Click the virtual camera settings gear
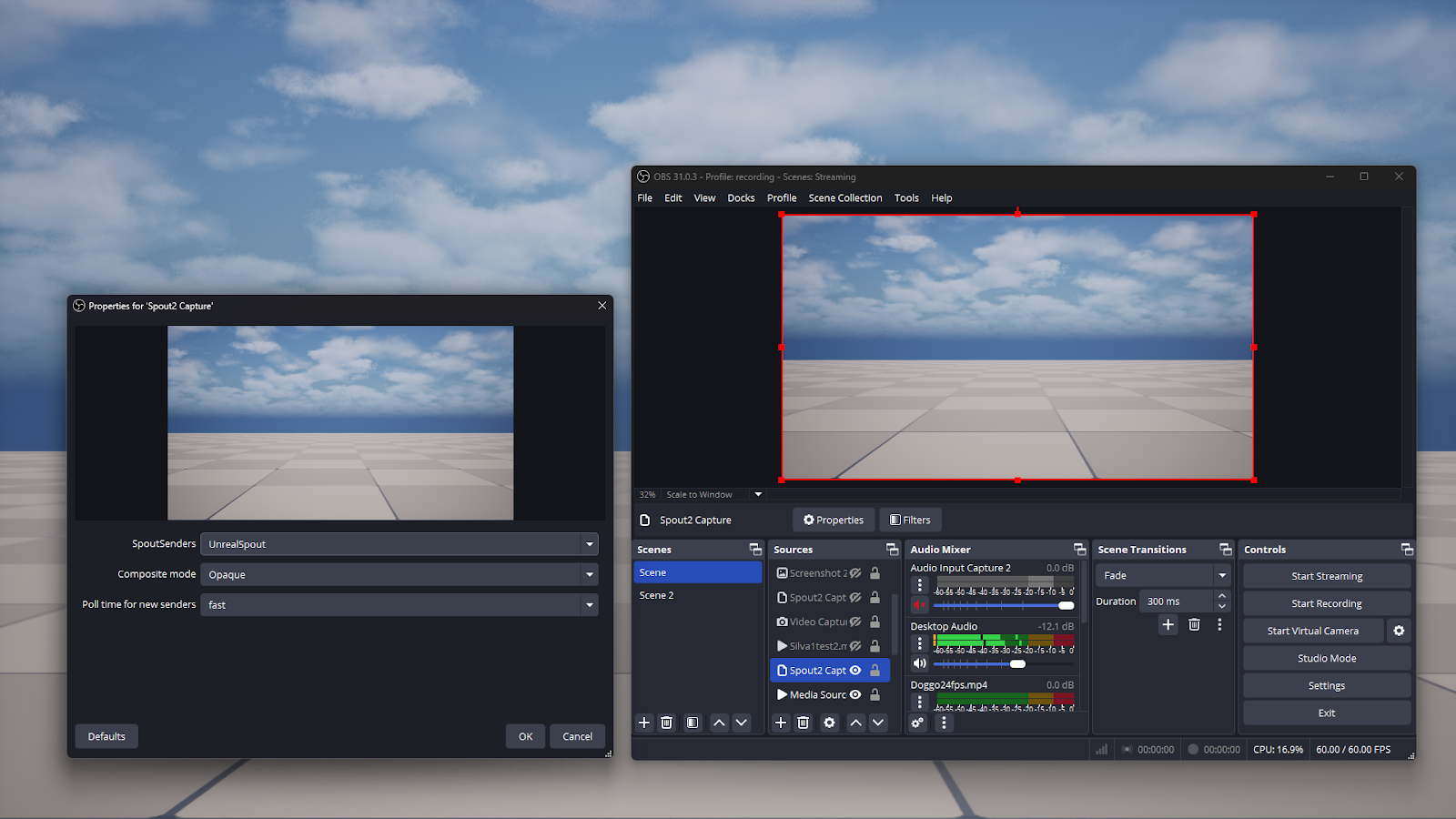Viewport: 1456px width, 819px height. point(1399,631)
